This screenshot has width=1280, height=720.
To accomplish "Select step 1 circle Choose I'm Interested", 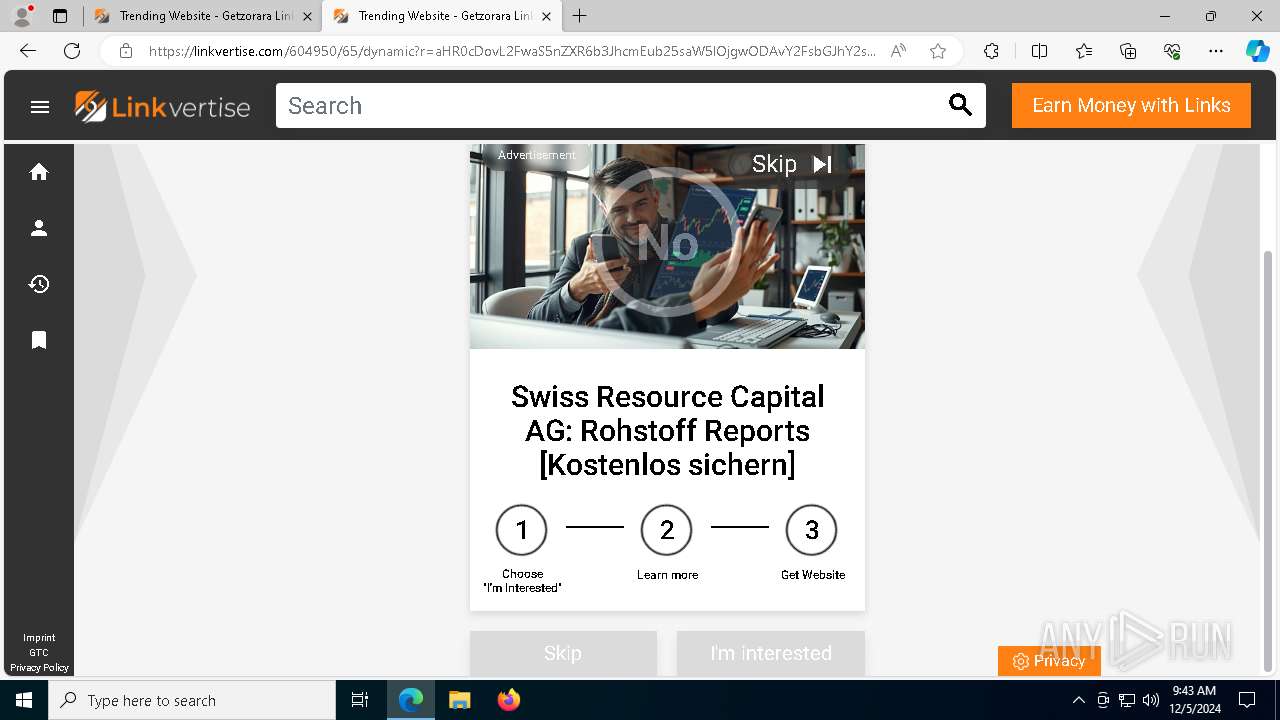I will [x=521, y=530].
